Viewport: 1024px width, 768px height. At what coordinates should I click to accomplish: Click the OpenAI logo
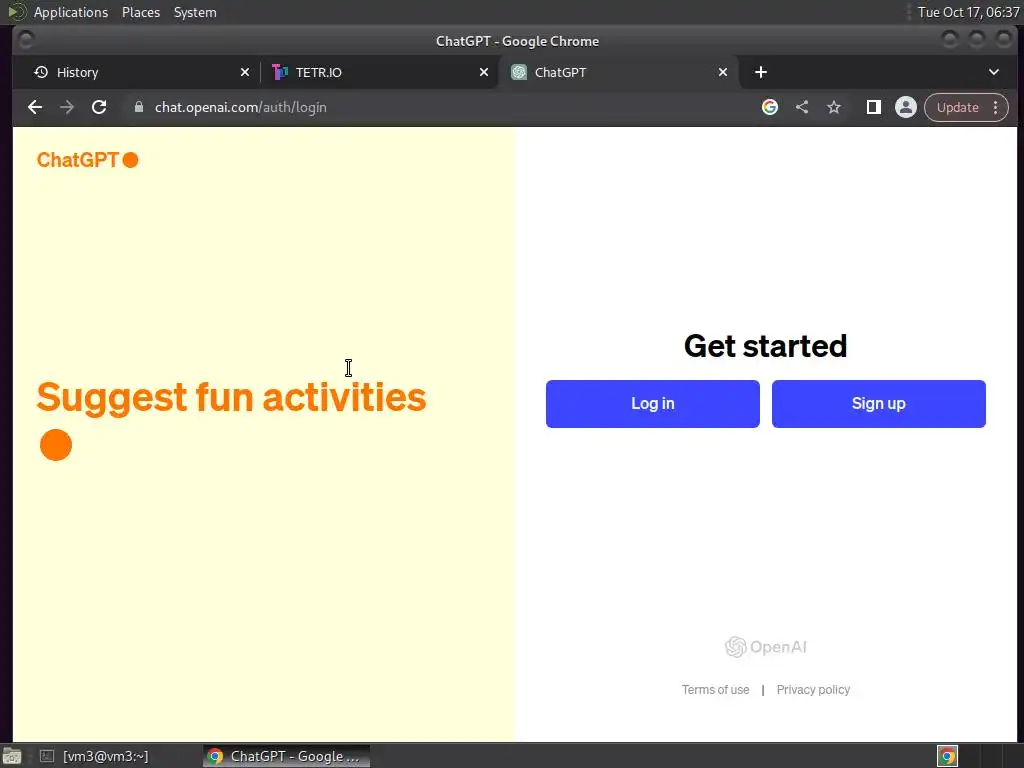(x=765, y=647)
